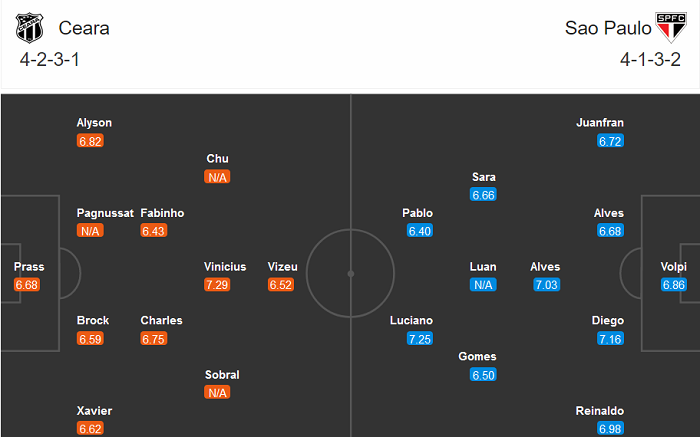Click the Sao Paulo SPFC crest icon
Screen dimensions: 700x437
[x=667, y=26]
